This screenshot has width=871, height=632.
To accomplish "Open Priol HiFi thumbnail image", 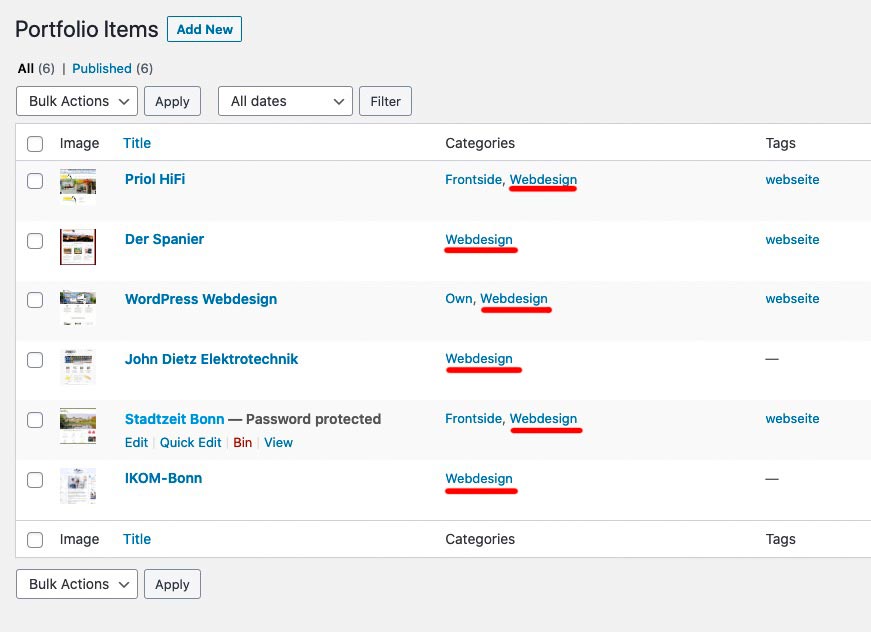I will pyautogui.click(x=78, y=187).
